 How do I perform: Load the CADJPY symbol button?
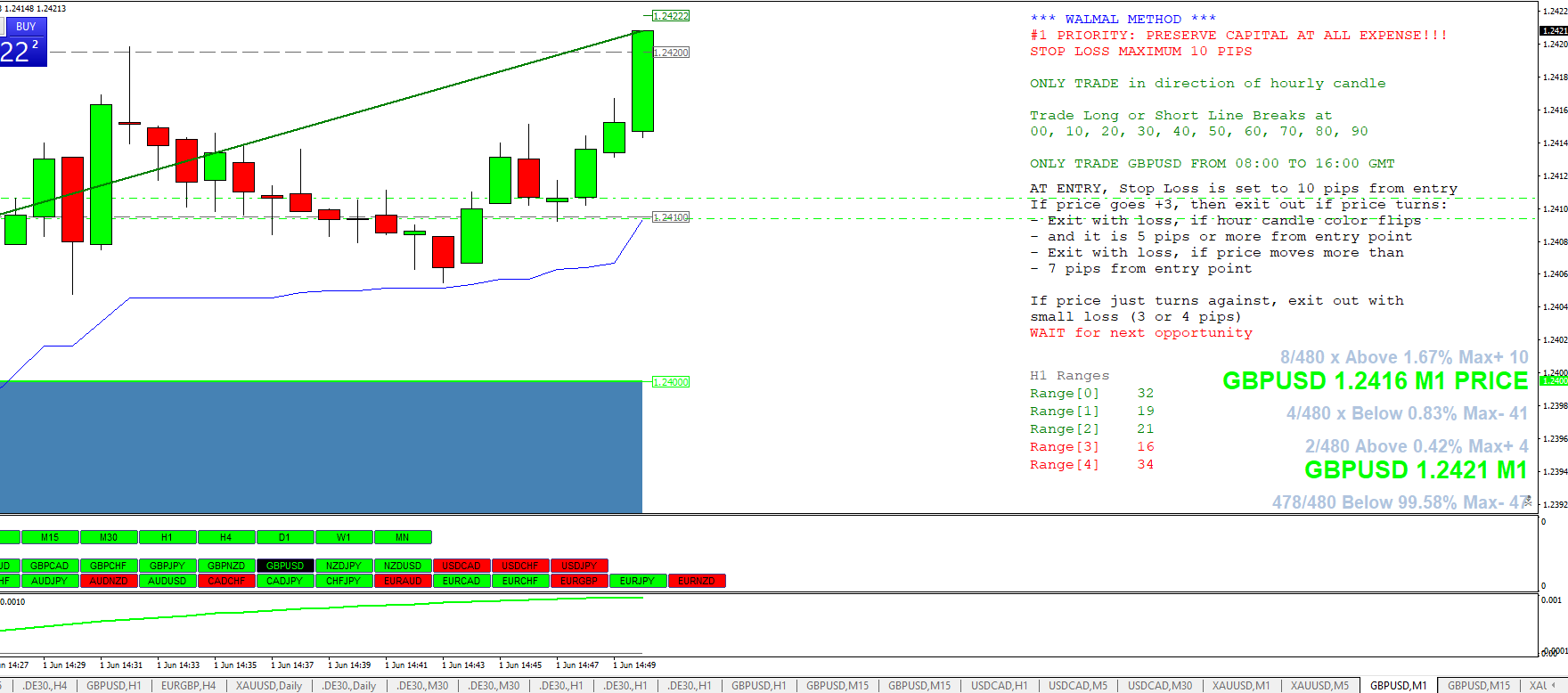pos(285,581)
